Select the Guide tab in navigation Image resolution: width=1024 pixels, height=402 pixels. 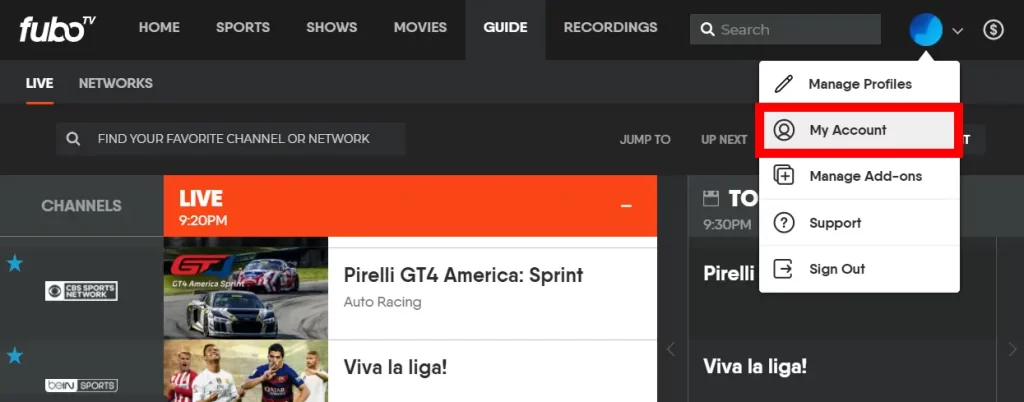(505, 27)
